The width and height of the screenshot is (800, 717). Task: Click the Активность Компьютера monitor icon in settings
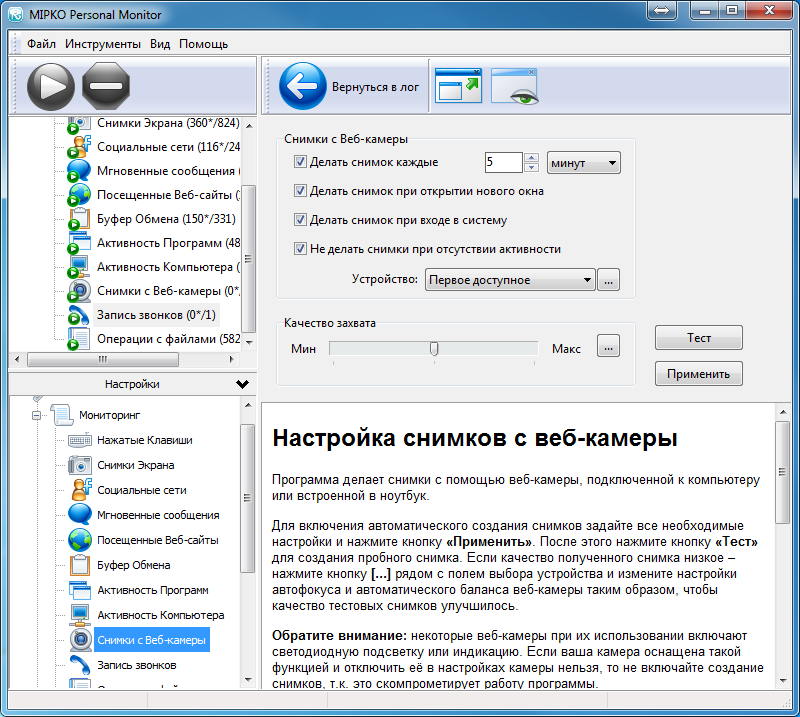coord(80,615)
